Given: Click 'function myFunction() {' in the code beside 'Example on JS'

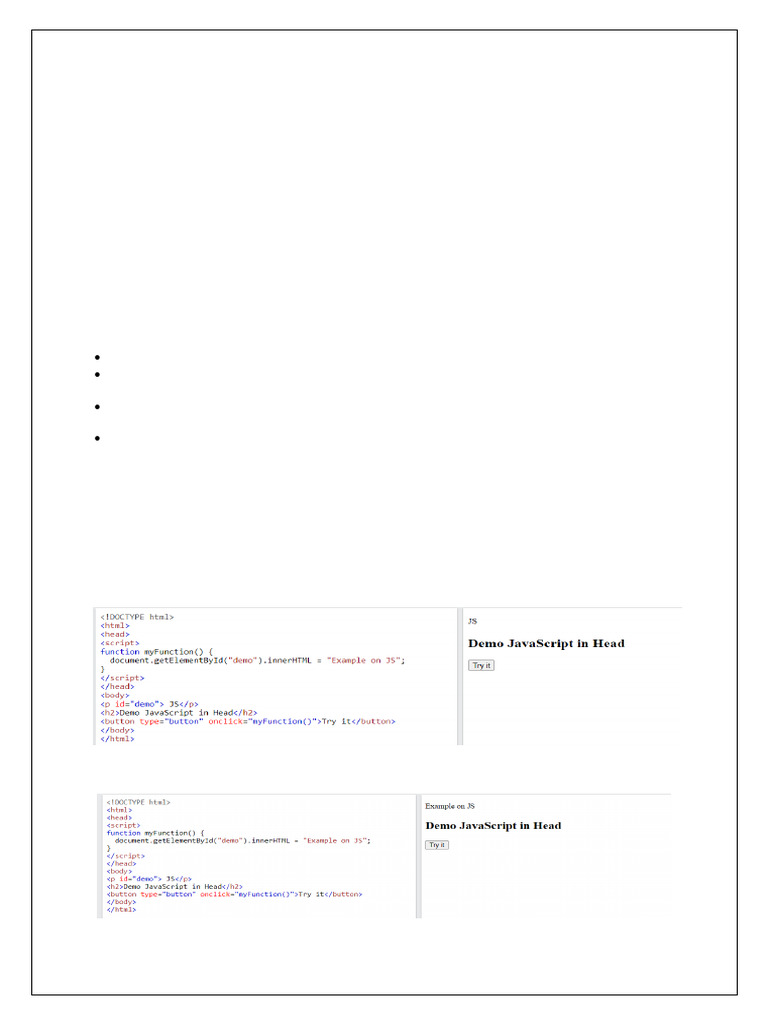Looking at the screenshot, I should coord(155,833).
